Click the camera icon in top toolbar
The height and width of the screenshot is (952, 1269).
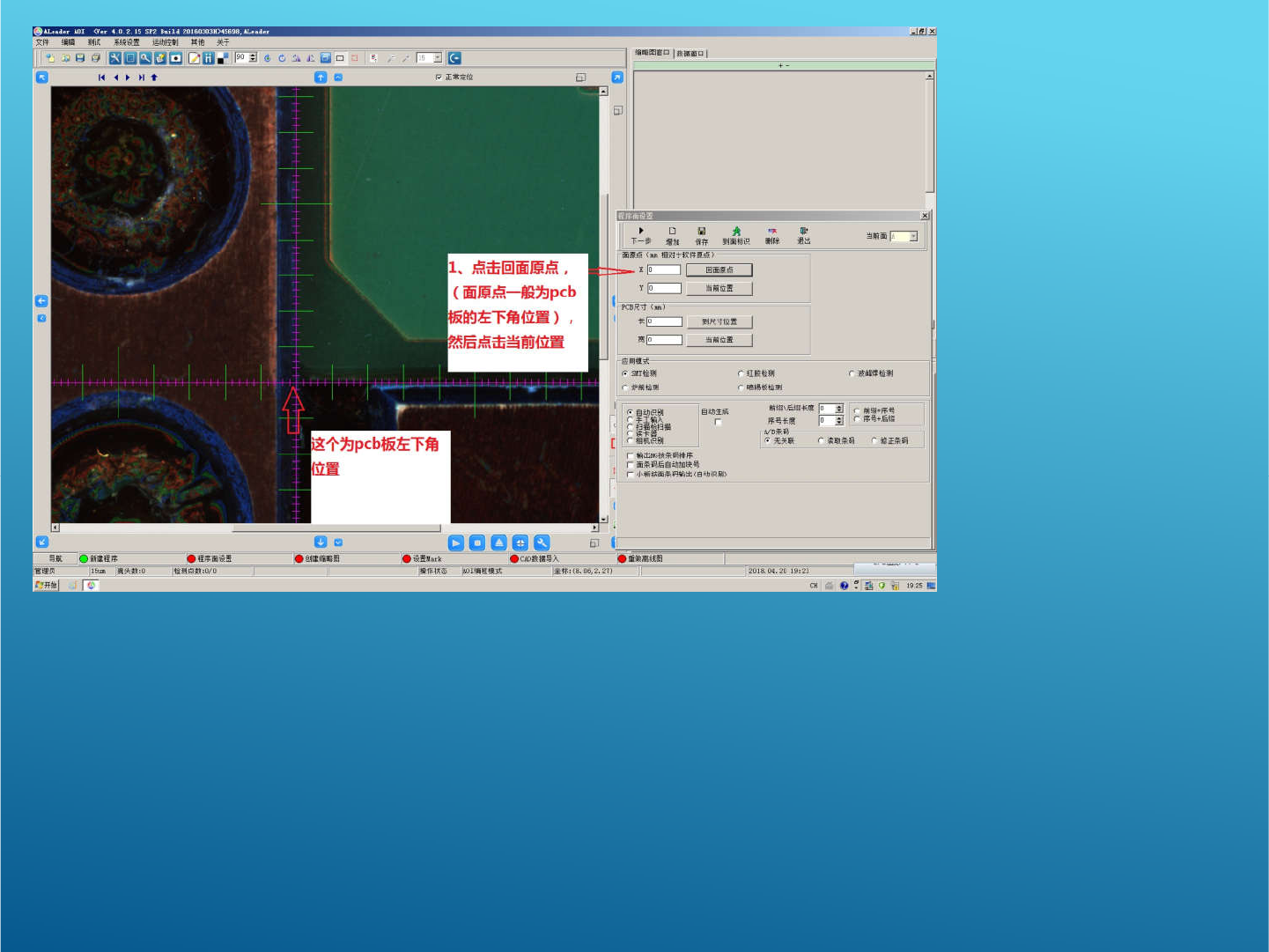(175, 58)
